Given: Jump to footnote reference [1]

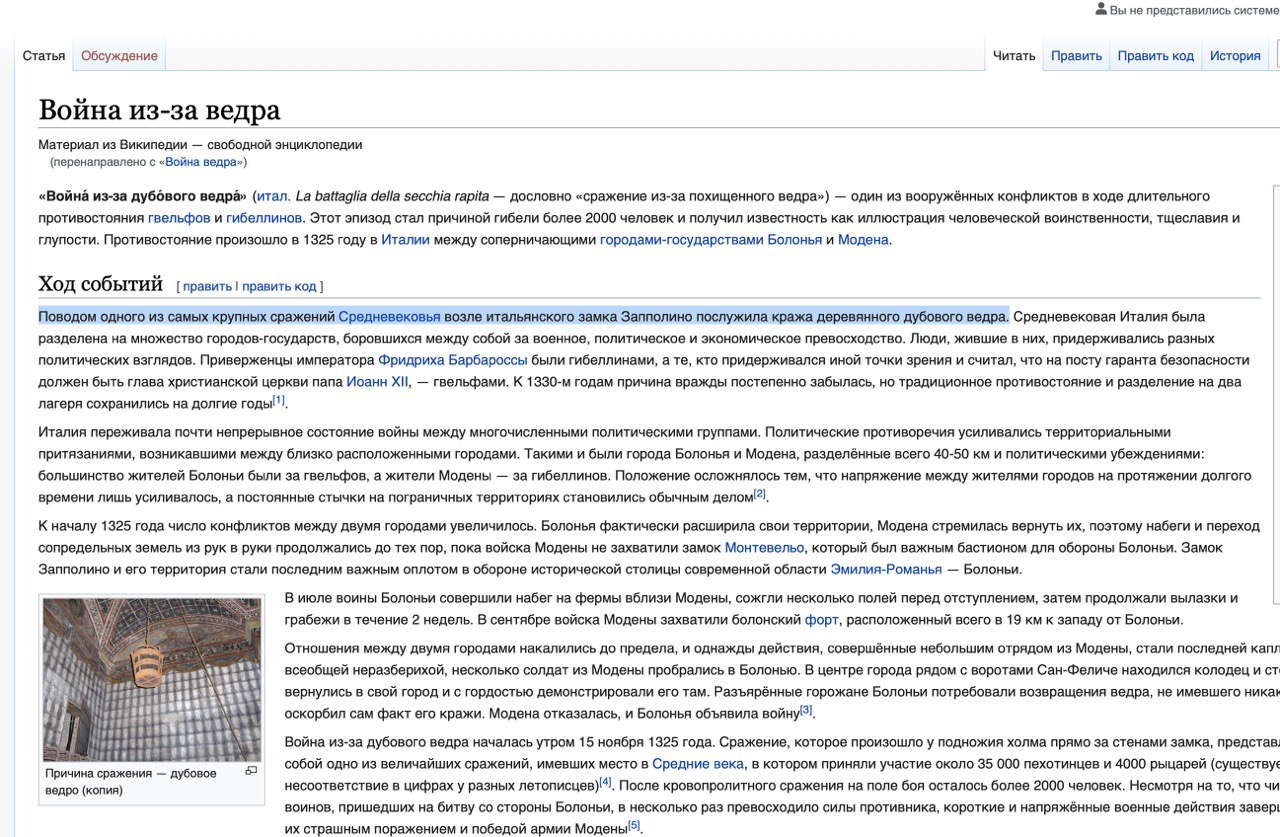Looking at the screenshot, I should pyautogui.click(x=279, y=400).
